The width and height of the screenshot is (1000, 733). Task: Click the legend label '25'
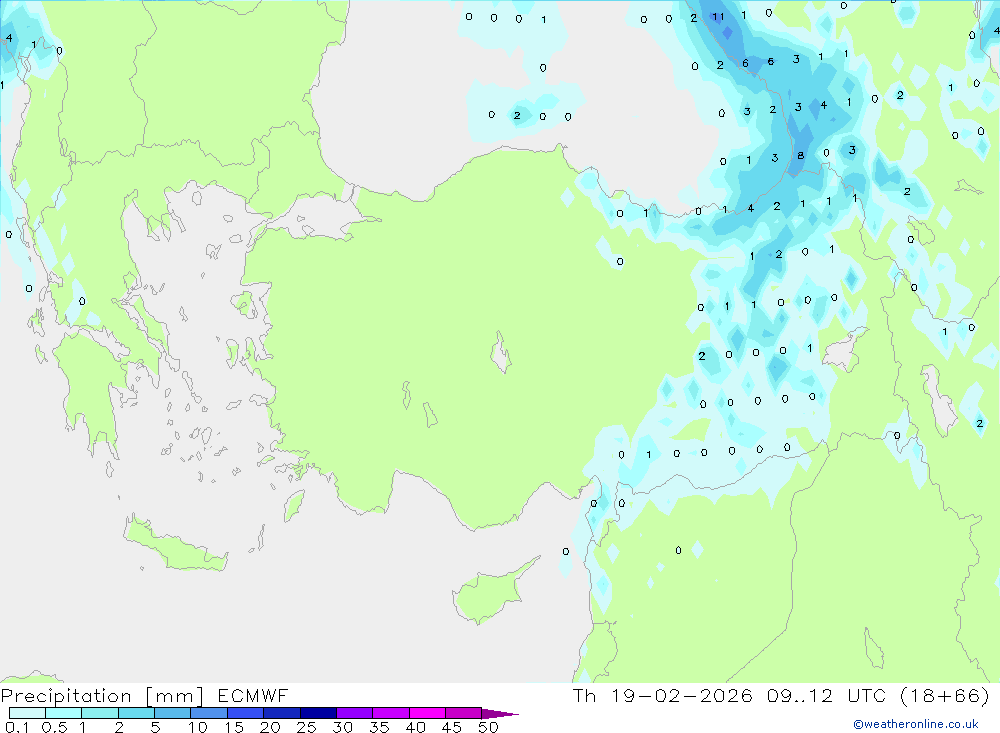pos(307,727)
